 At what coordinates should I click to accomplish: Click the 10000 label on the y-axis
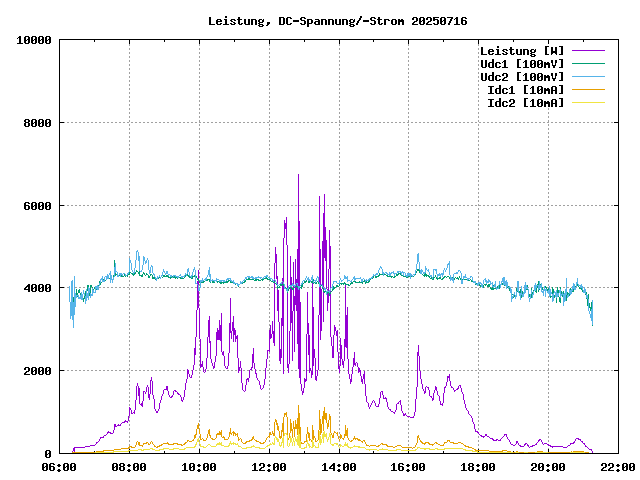[34, 40]
